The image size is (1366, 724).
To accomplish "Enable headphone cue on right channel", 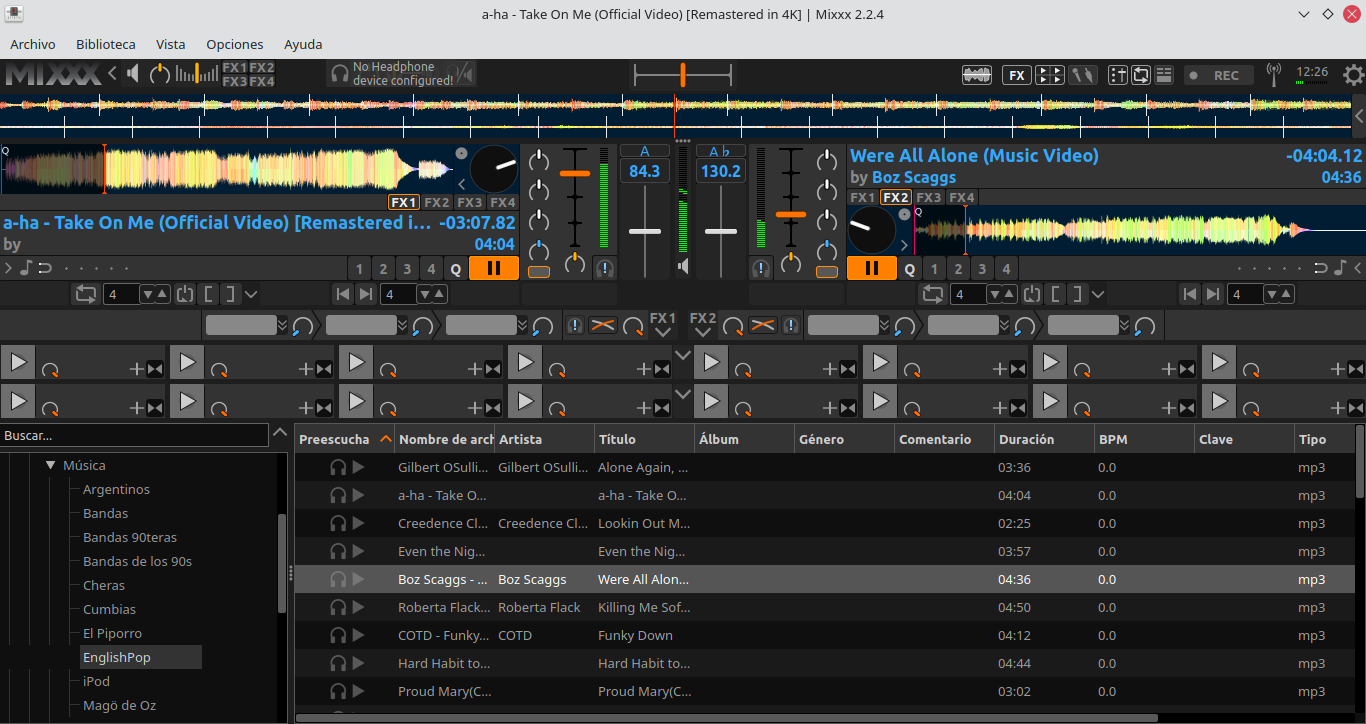I will (x=762, y=268).
